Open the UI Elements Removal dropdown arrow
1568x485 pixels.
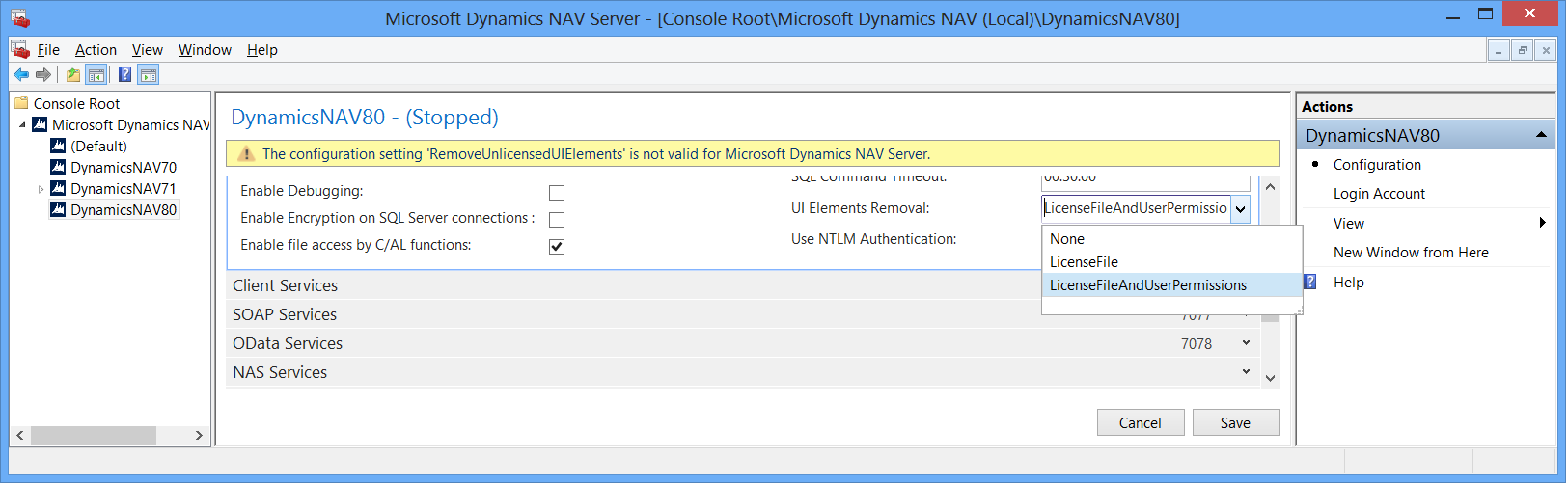point(1241,208)
